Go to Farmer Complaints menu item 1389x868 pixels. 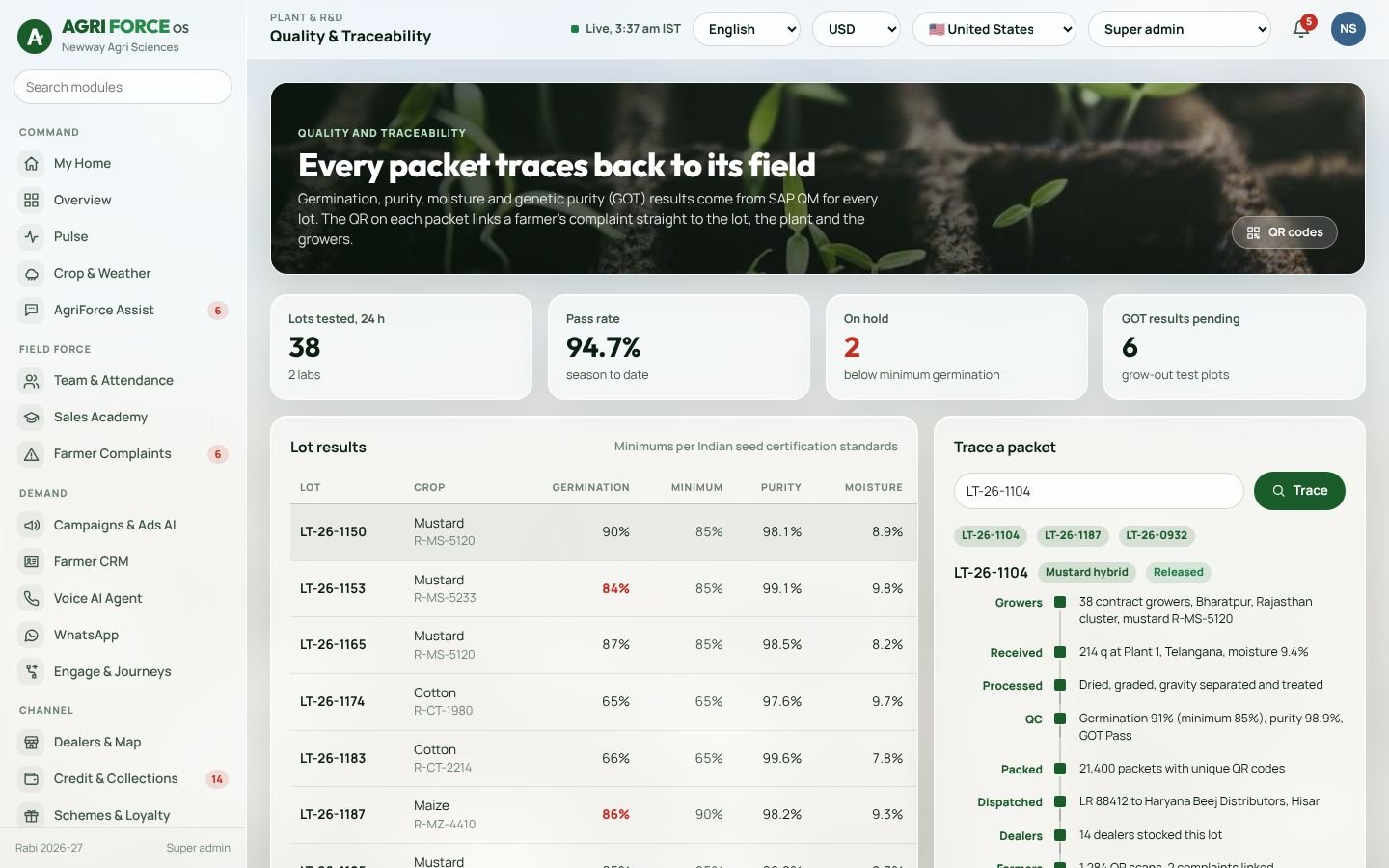[123, 454]
